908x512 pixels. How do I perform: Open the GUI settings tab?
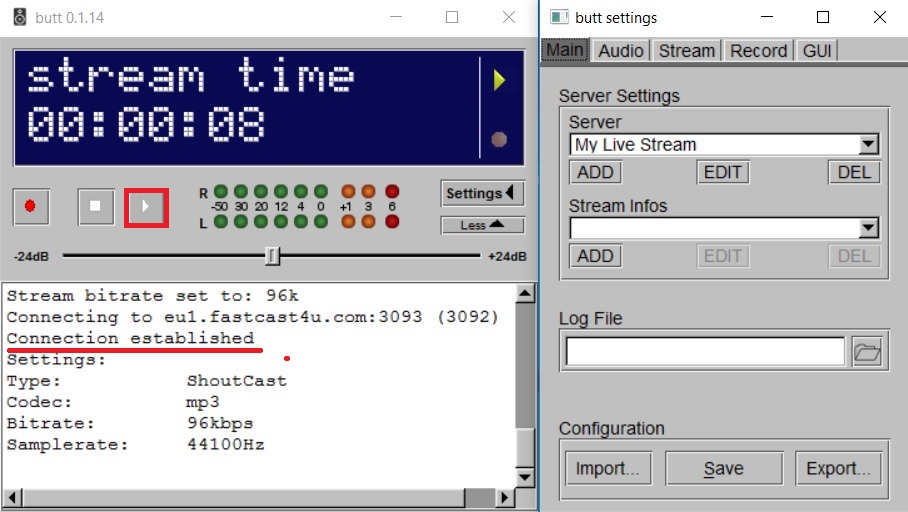click(x=817, y=51)
